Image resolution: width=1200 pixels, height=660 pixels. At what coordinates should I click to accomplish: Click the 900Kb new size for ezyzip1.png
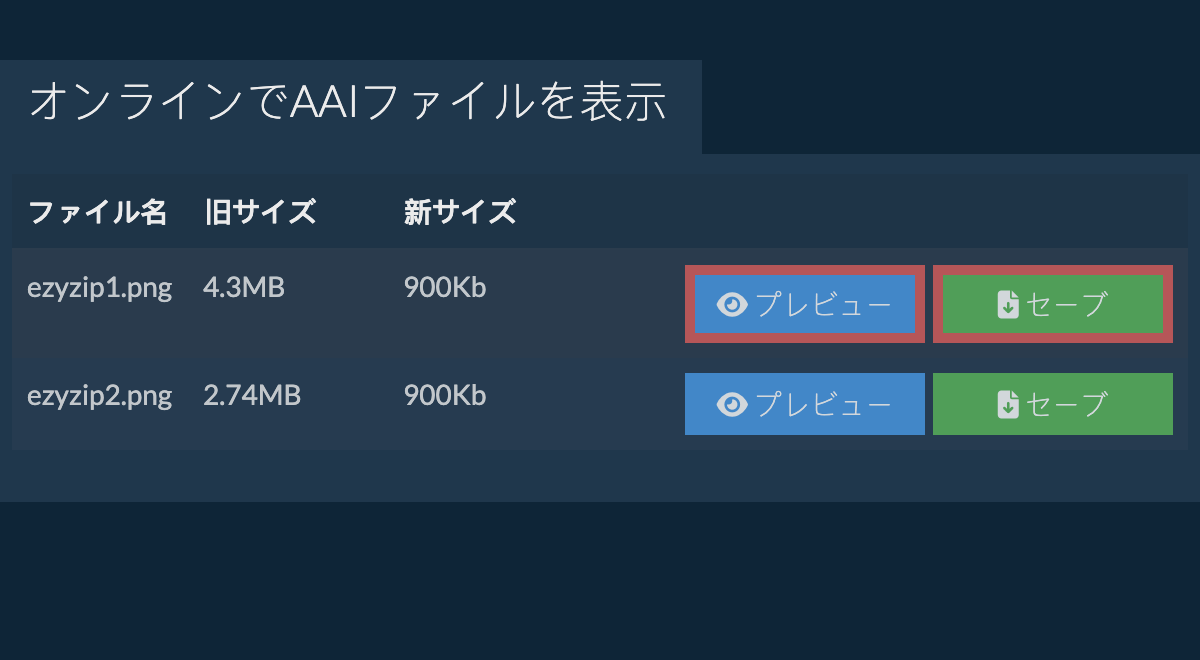(445, 289)
